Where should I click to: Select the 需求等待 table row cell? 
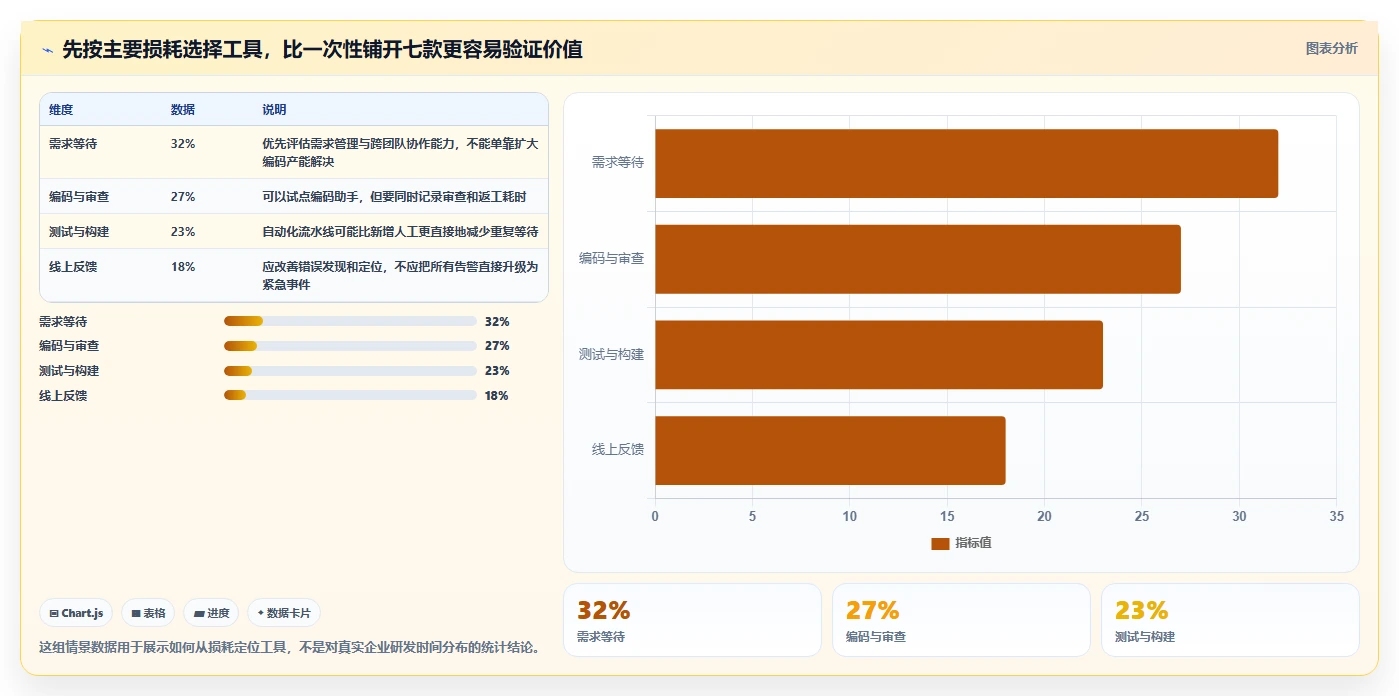pos(73,144)
